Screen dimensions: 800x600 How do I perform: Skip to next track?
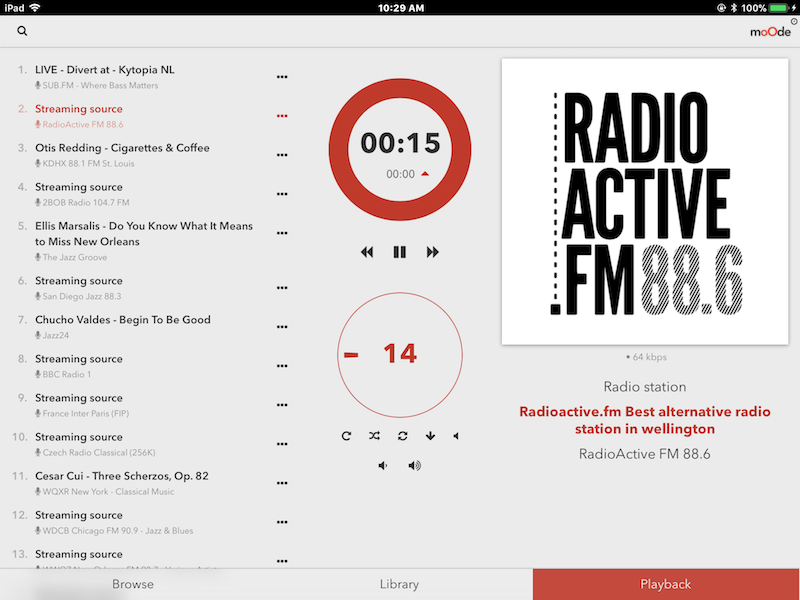coord(432,252)
